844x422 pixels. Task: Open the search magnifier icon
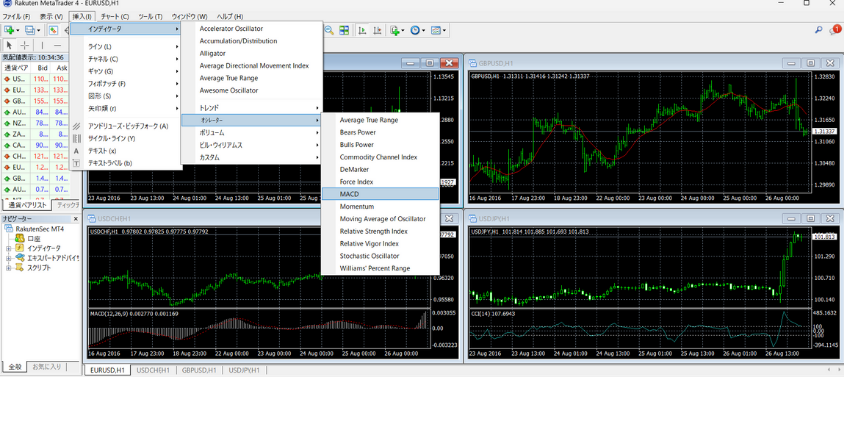(818, 31)
